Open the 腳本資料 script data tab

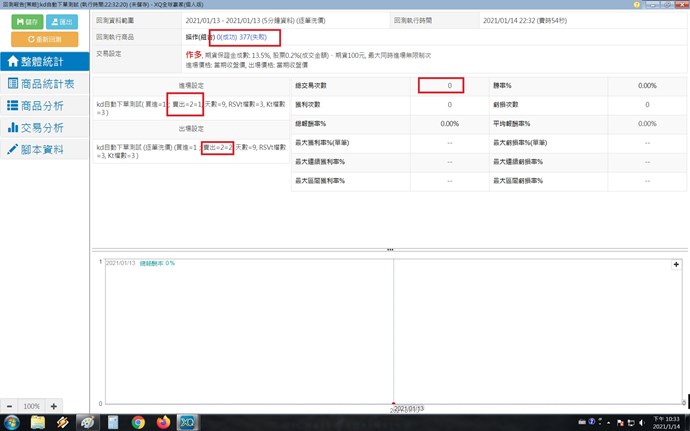point(44,149)
